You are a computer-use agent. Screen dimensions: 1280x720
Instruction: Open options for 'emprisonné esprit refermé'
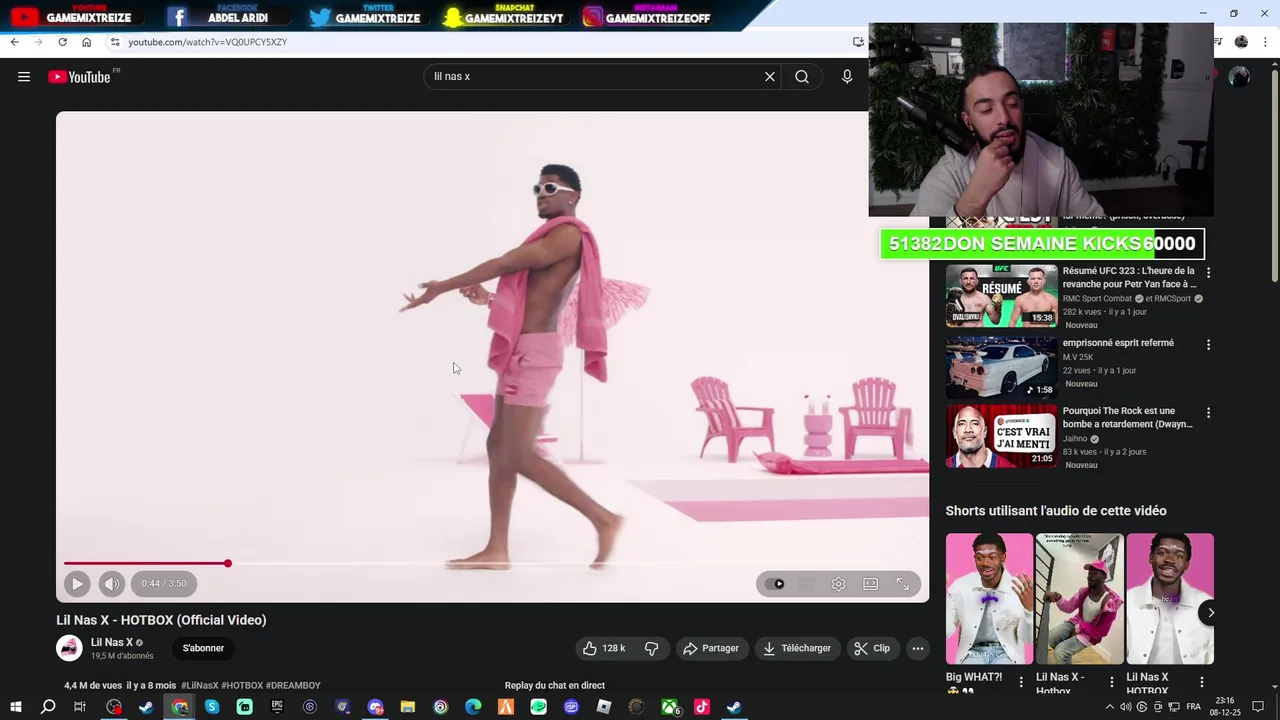pos(1208,344)
